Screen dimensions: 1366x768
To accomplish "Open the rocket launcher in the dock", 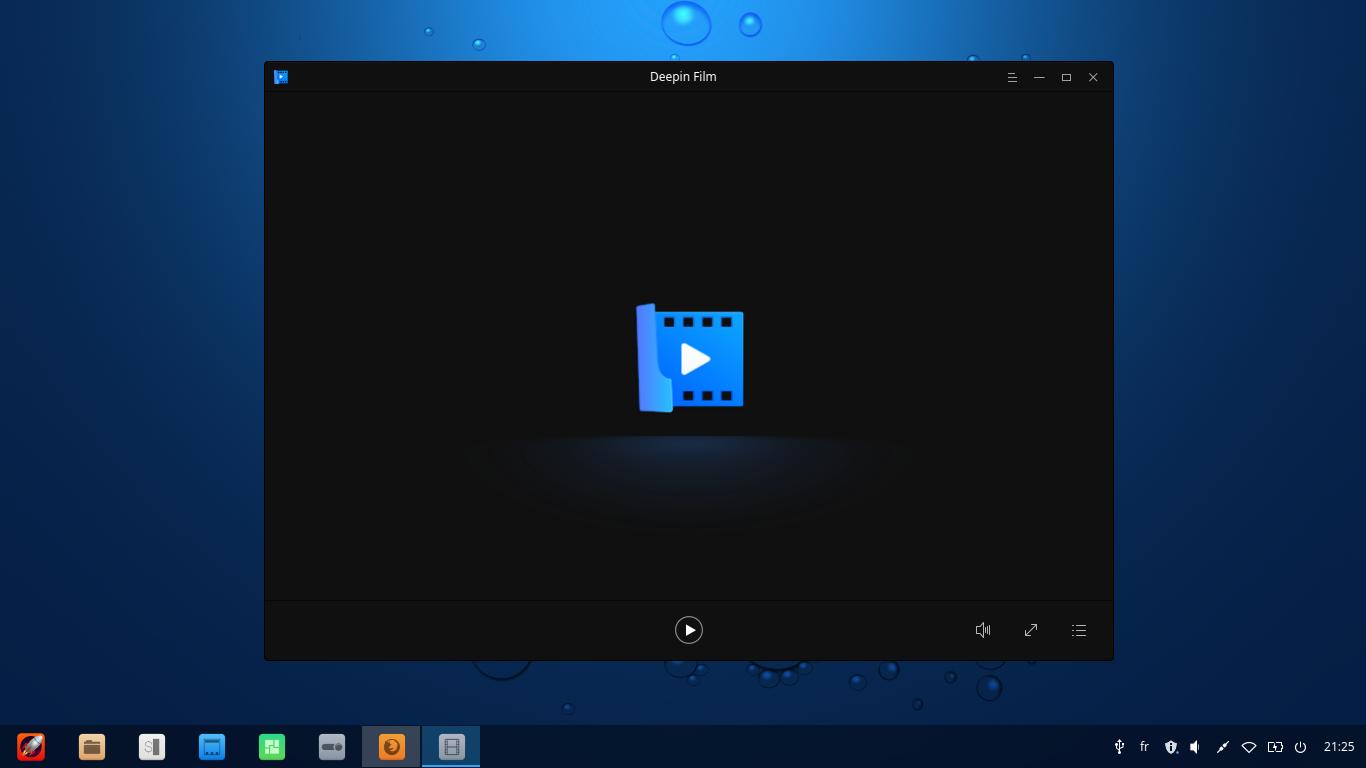I will point(31,747).
